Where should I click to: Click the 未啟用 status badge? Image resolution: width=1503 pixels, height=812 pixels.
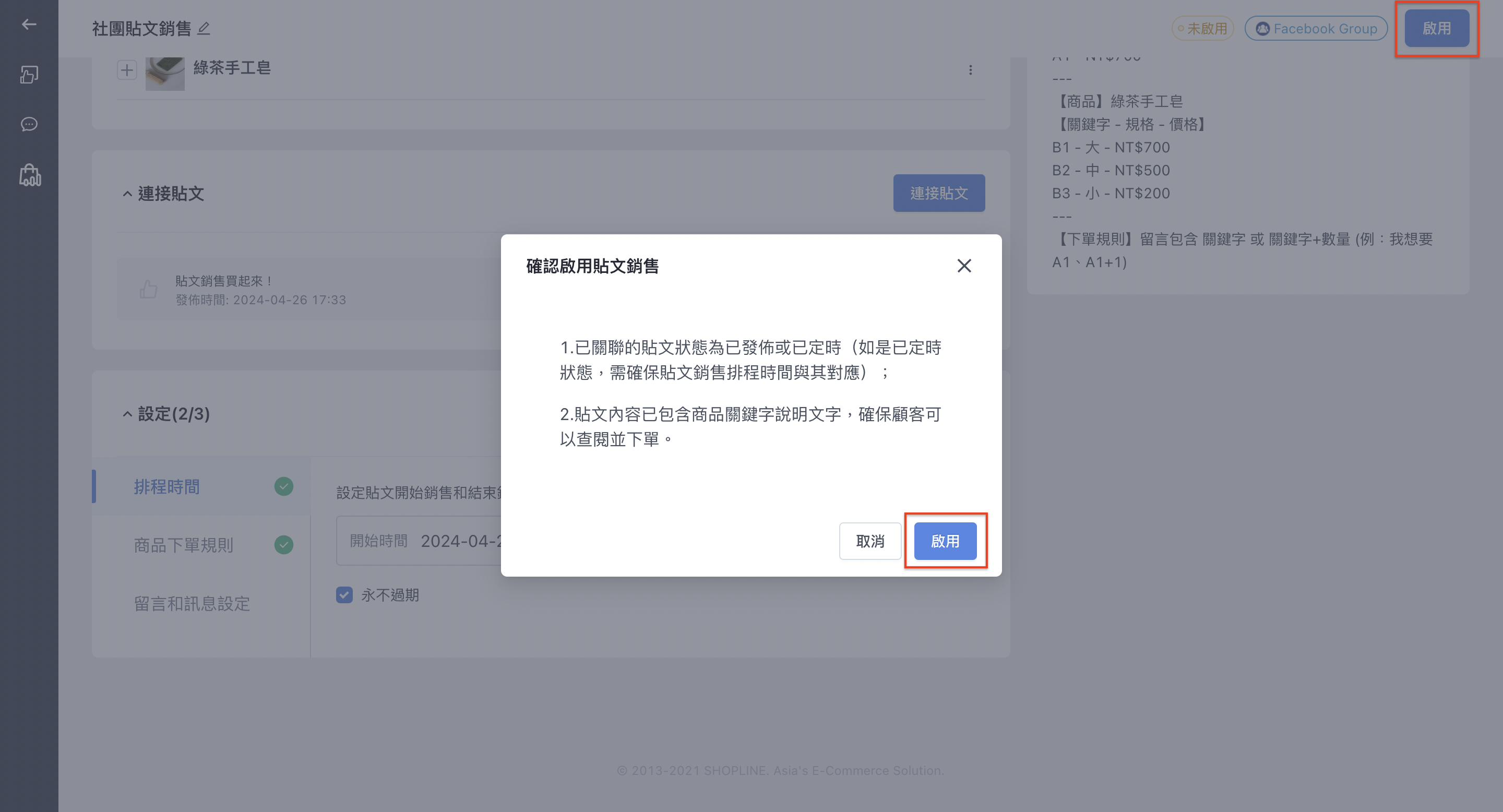(1202, 28)
